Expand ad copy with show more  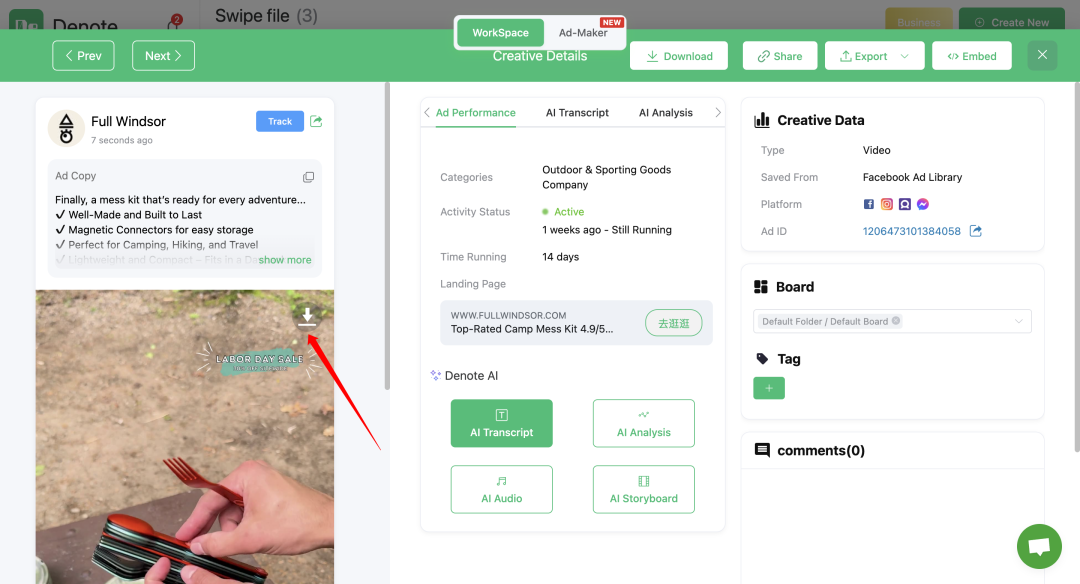pos(285,260)
